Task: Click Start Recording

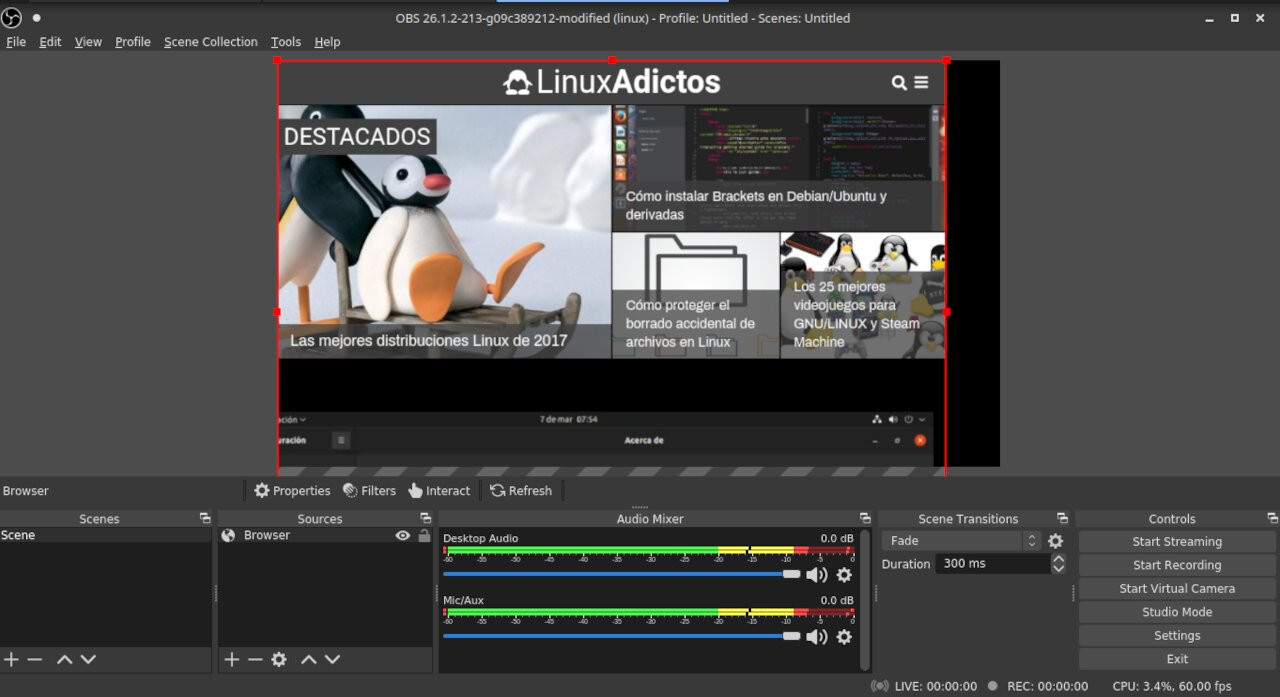Action: pyautogui.click(x=1177, y=565)
